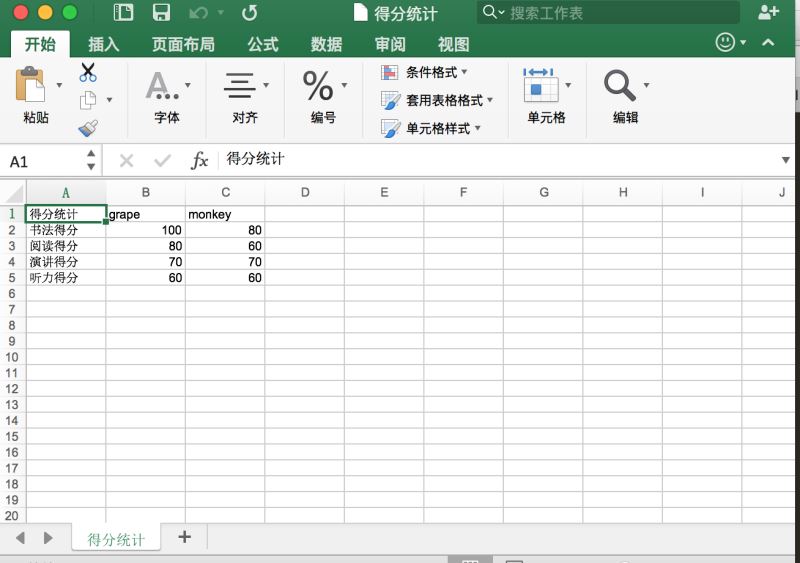This screenshot has height=563, width=800.
Task: Click the 套用表格格式 table format button
Action: pyautogui.click(x=437, y=100)
